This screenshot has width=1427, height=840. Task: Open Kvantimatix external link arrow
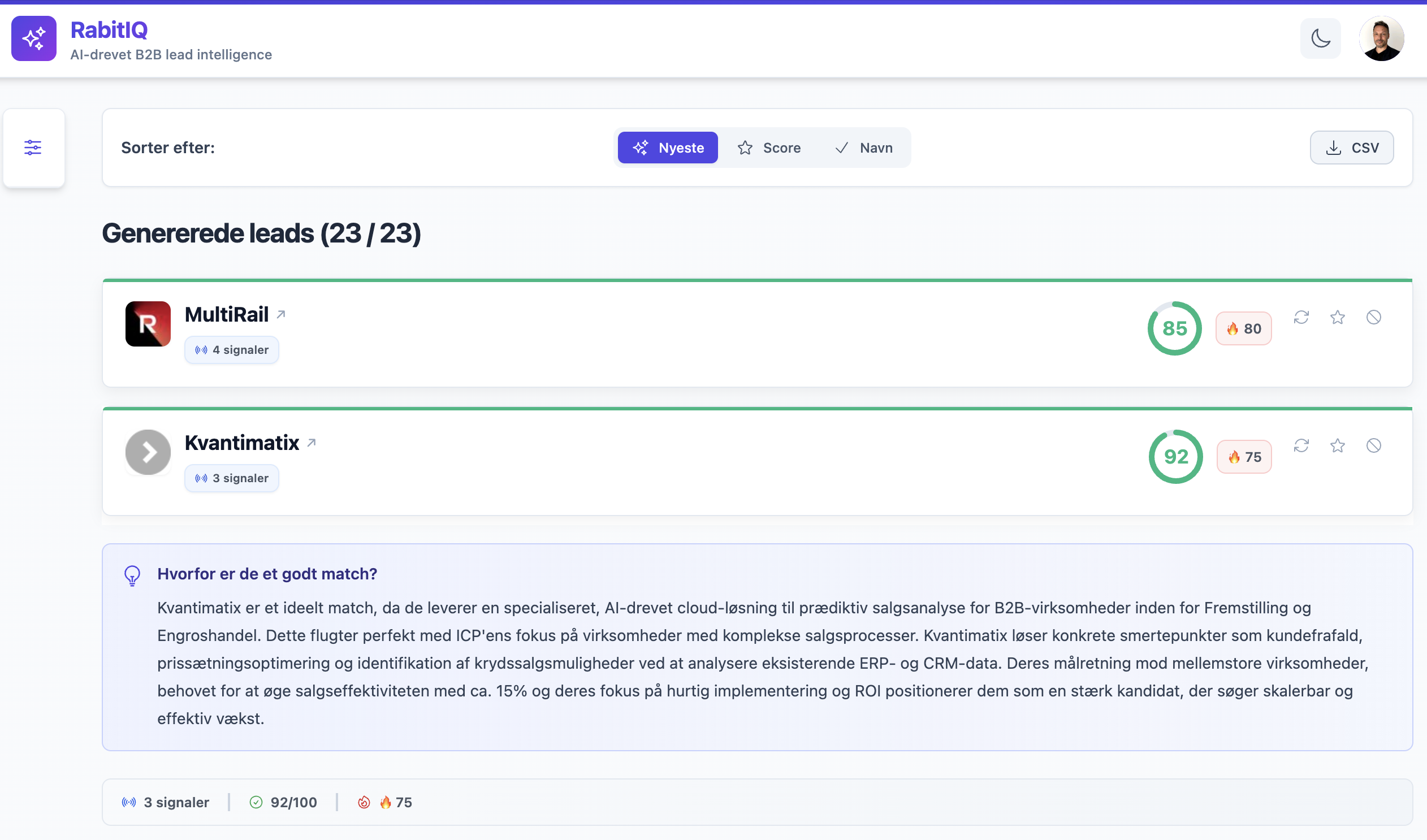click(312, 443)
